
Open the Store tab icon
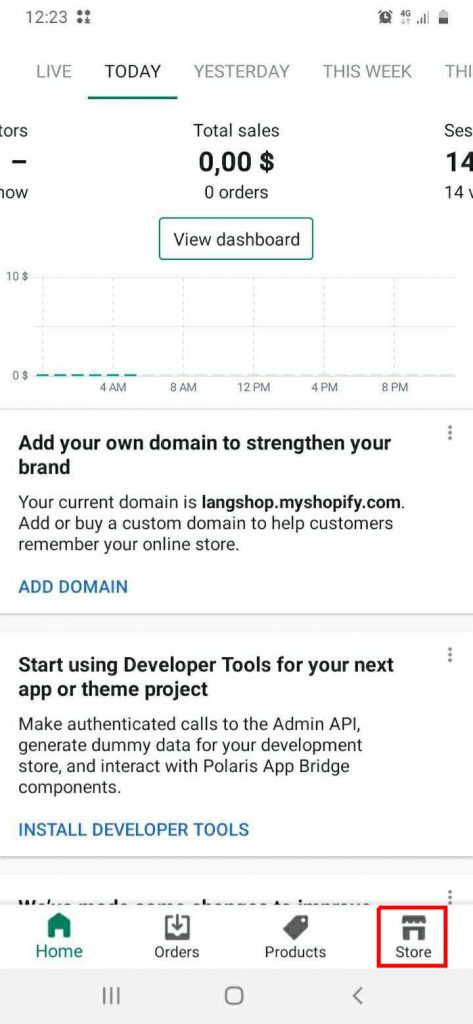pos(413,927)
